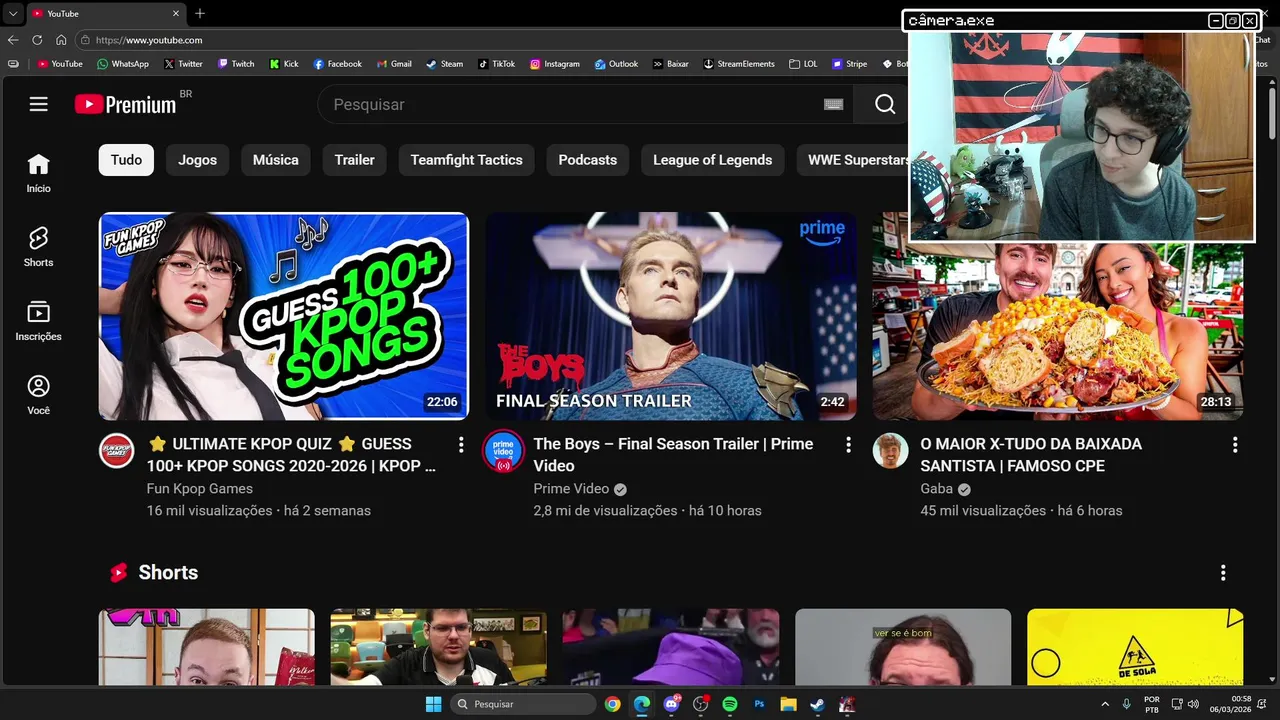
Task: Open a new browser tab
Action: 200,13
